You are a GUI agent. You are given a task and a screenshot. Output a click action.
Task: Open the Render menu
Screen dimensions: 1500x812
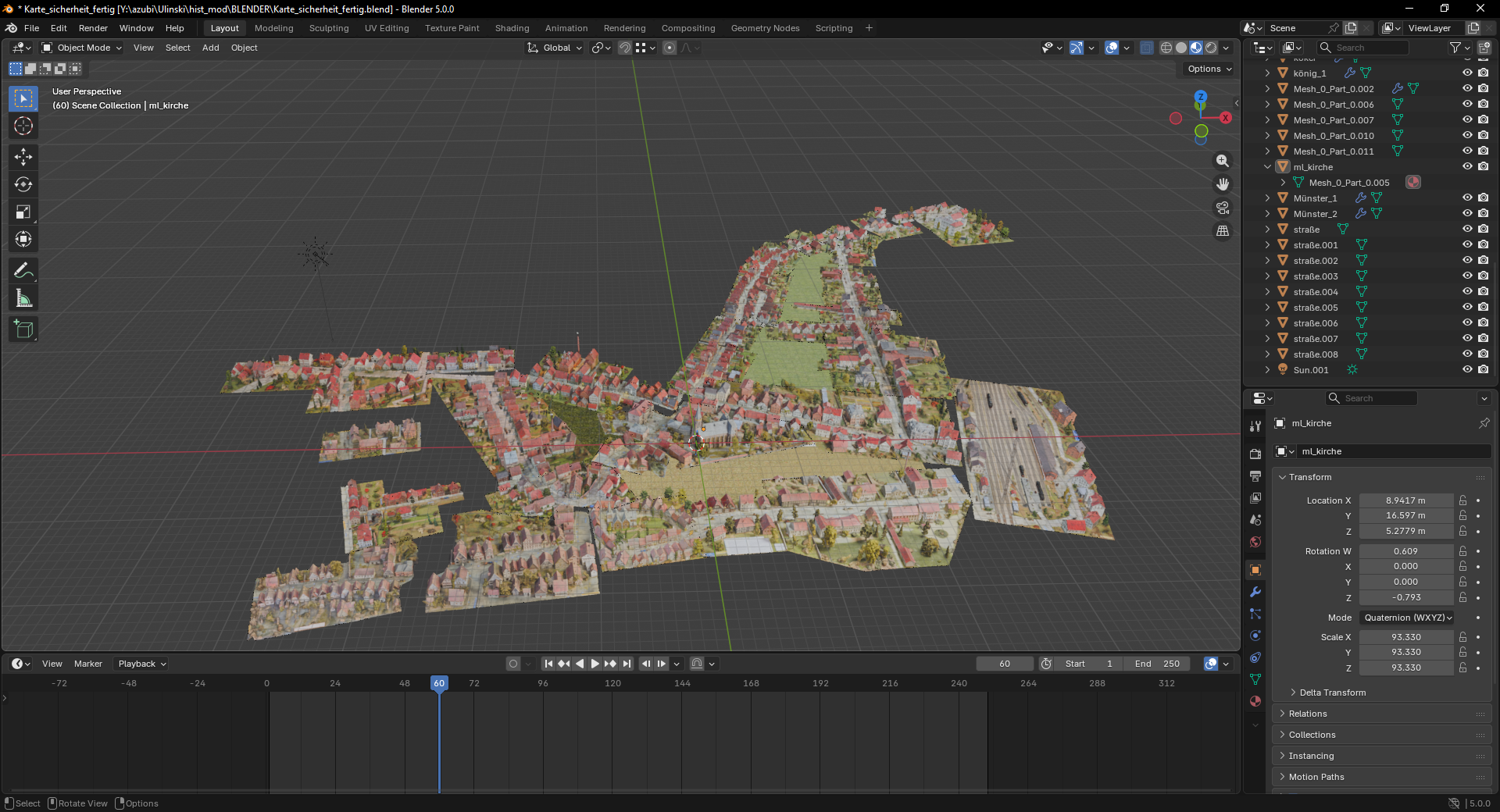pos(93,28)
